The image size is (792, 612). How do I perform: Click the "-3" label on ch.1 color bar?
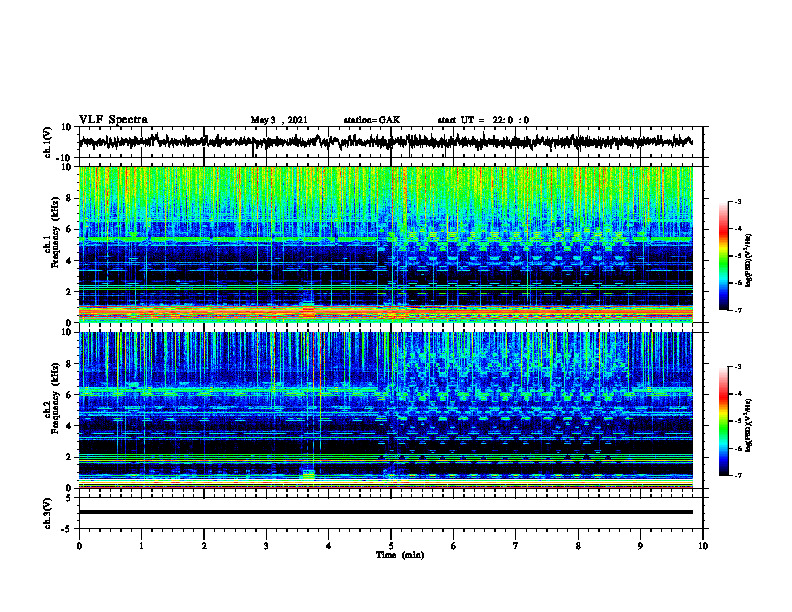(x=738, y=202)
